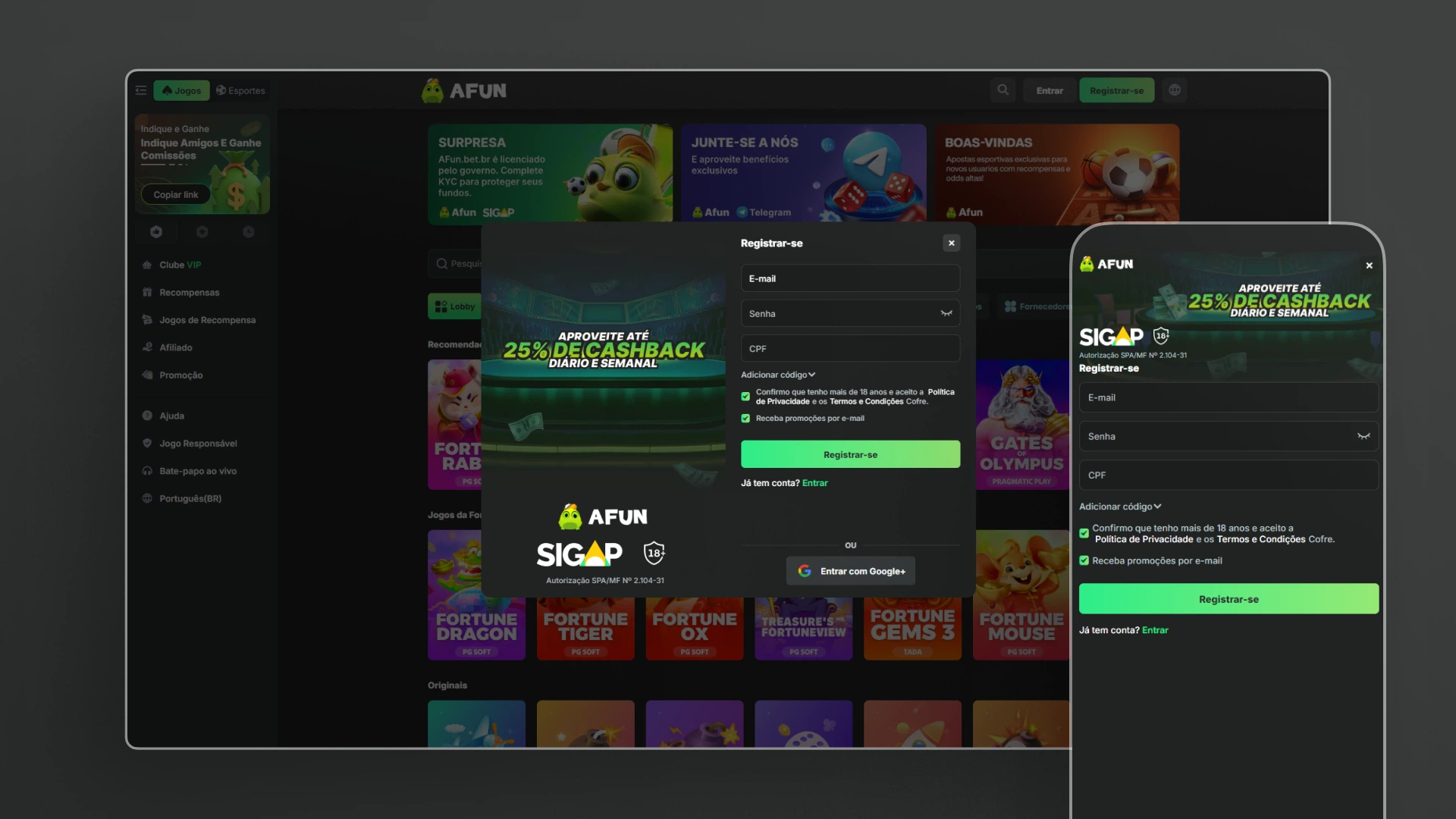Image resolution: width=1456 pixels, height=819 pixels.
Task: Select the Lobby tab
Action: (455, 306)
